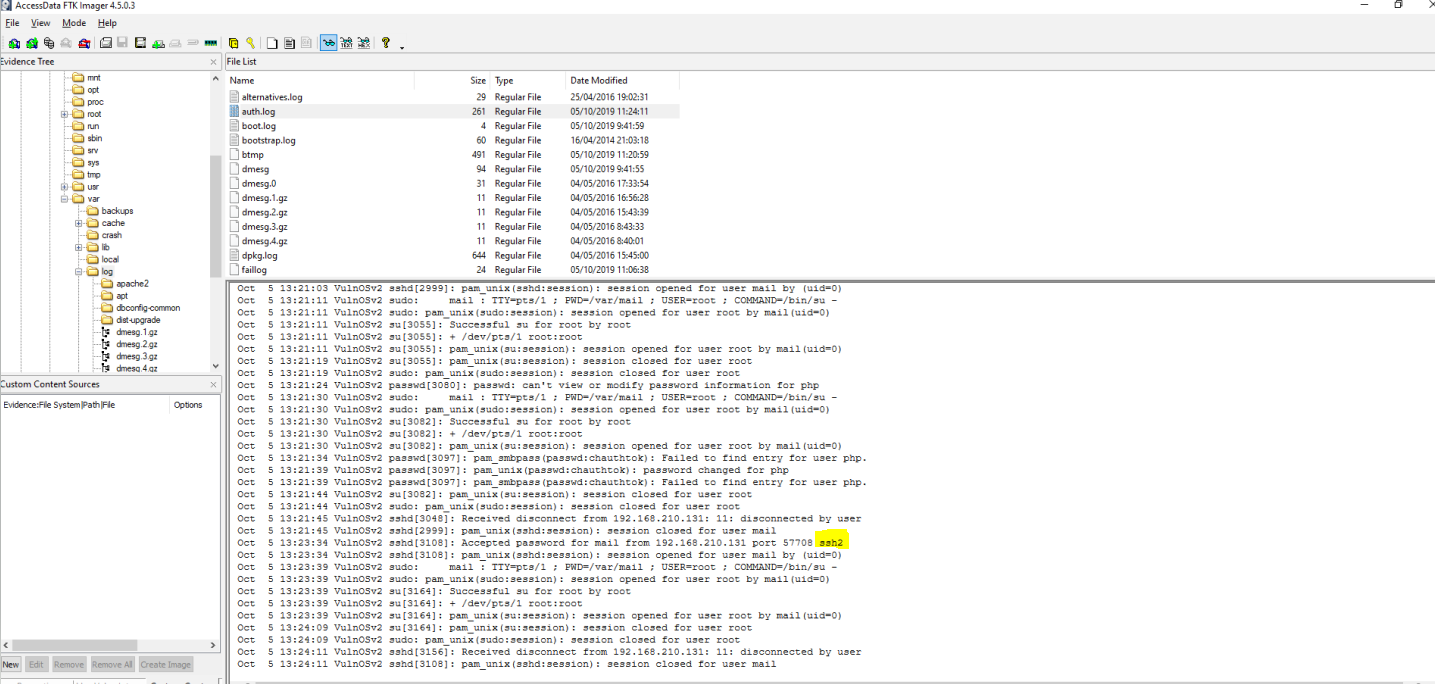This screenshot has width=1435, height=684.
Task: Select dpkg.log in the File List
Action: click(259, 255)
